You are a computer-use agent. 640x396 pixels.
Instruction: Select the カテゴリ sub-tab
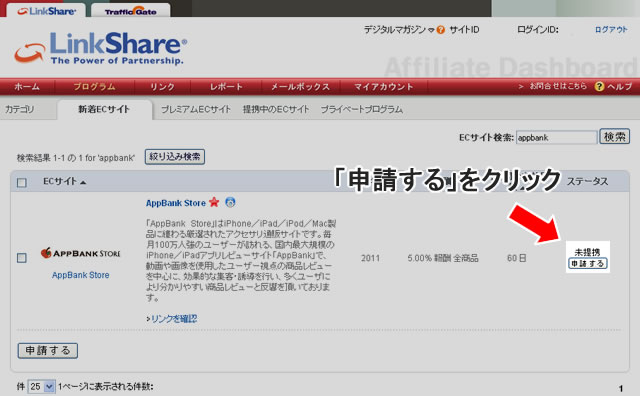pos(20,109)
